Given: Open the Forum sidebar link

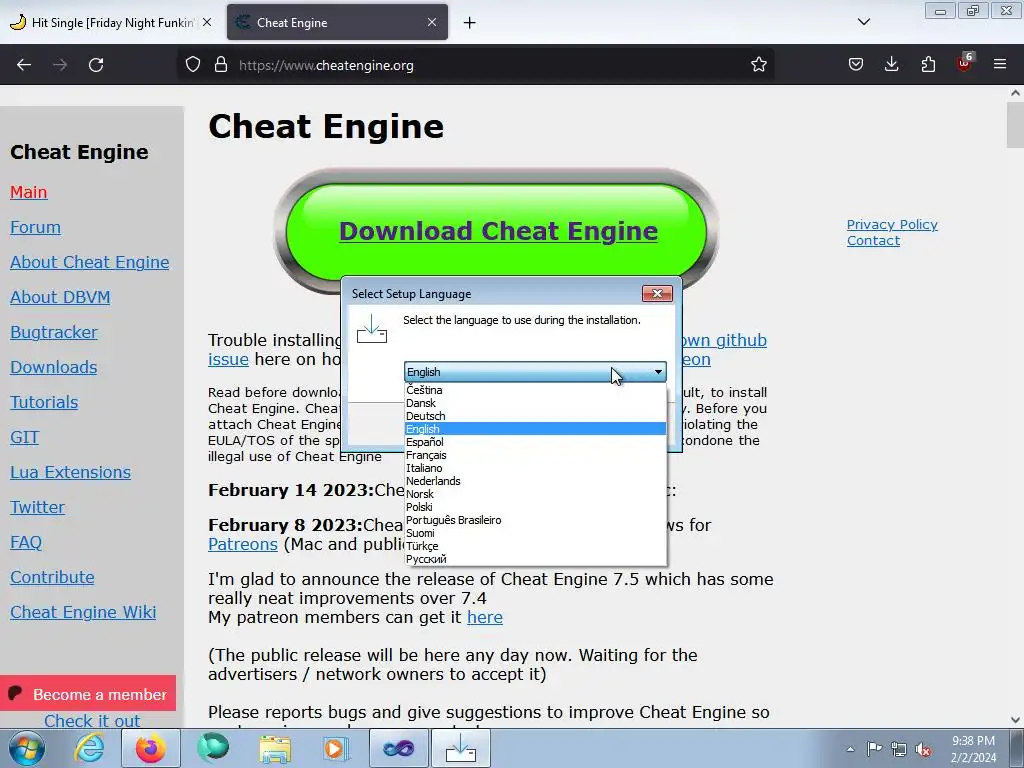Looking at the screenshot, I should pos(35,227).
